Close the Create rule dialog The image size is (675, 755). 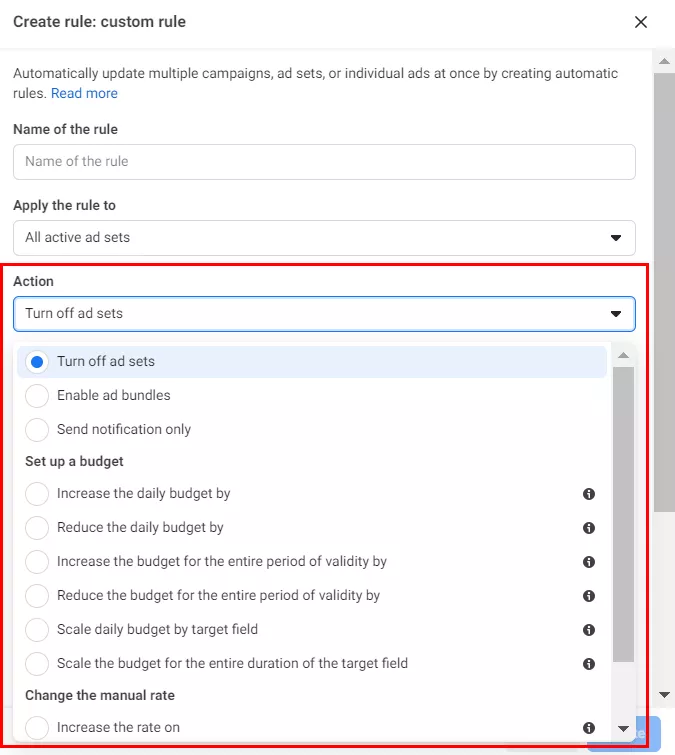640,22
